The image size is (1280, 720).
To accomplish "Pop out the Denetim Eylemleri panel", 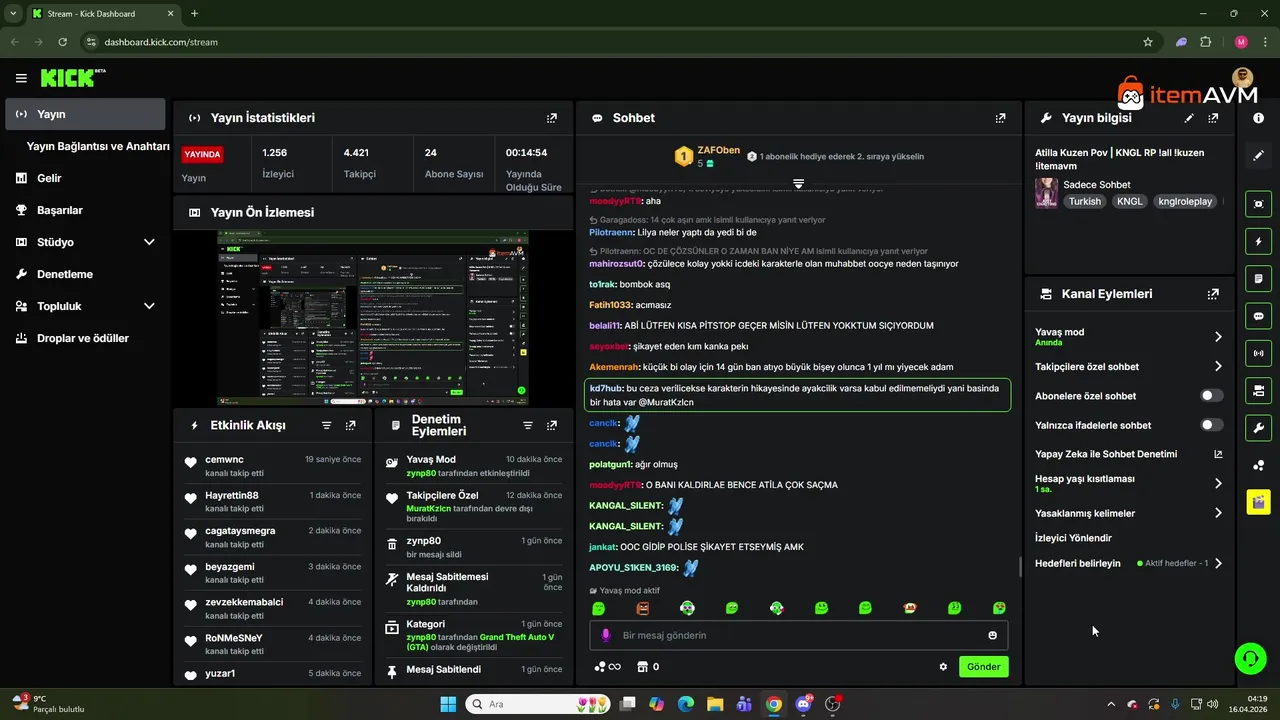I will click(551, 425).
